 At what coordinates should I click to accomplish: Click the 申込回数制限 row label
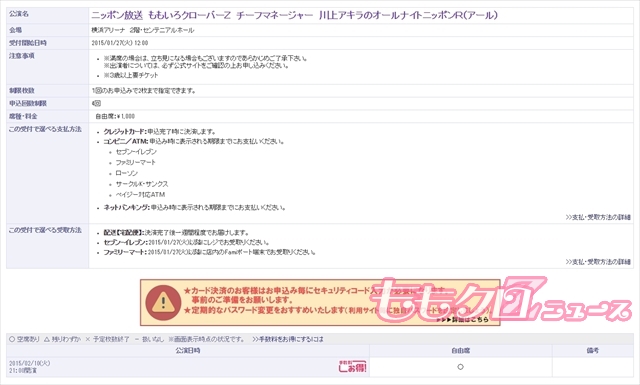coord(28,103)
